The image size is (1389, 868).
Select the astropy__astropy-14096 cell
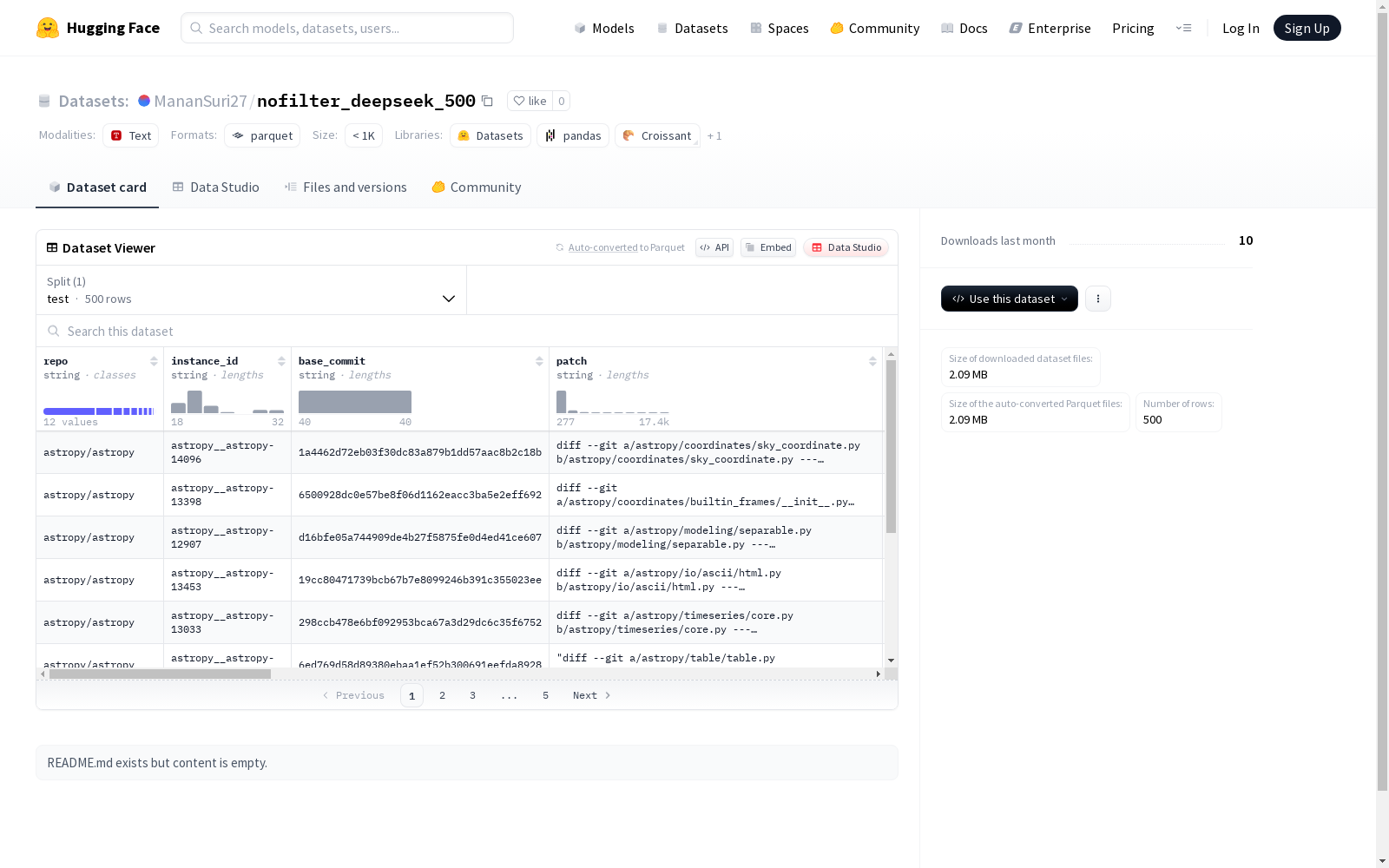[x=227, y=452]
